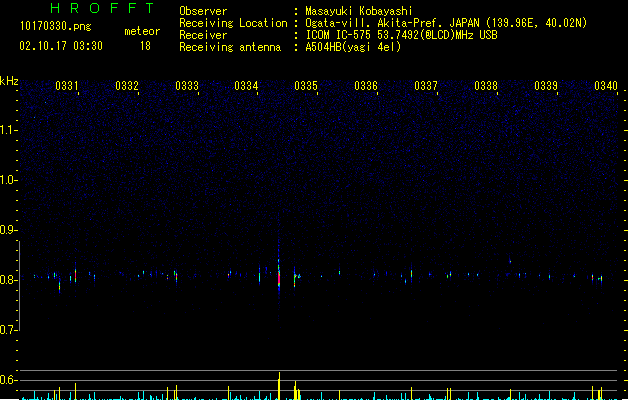Image resolution: width=629 pixels, height=400 pixels.
Task: Click the 0332 time marker
Action: (x=127, y=86)
